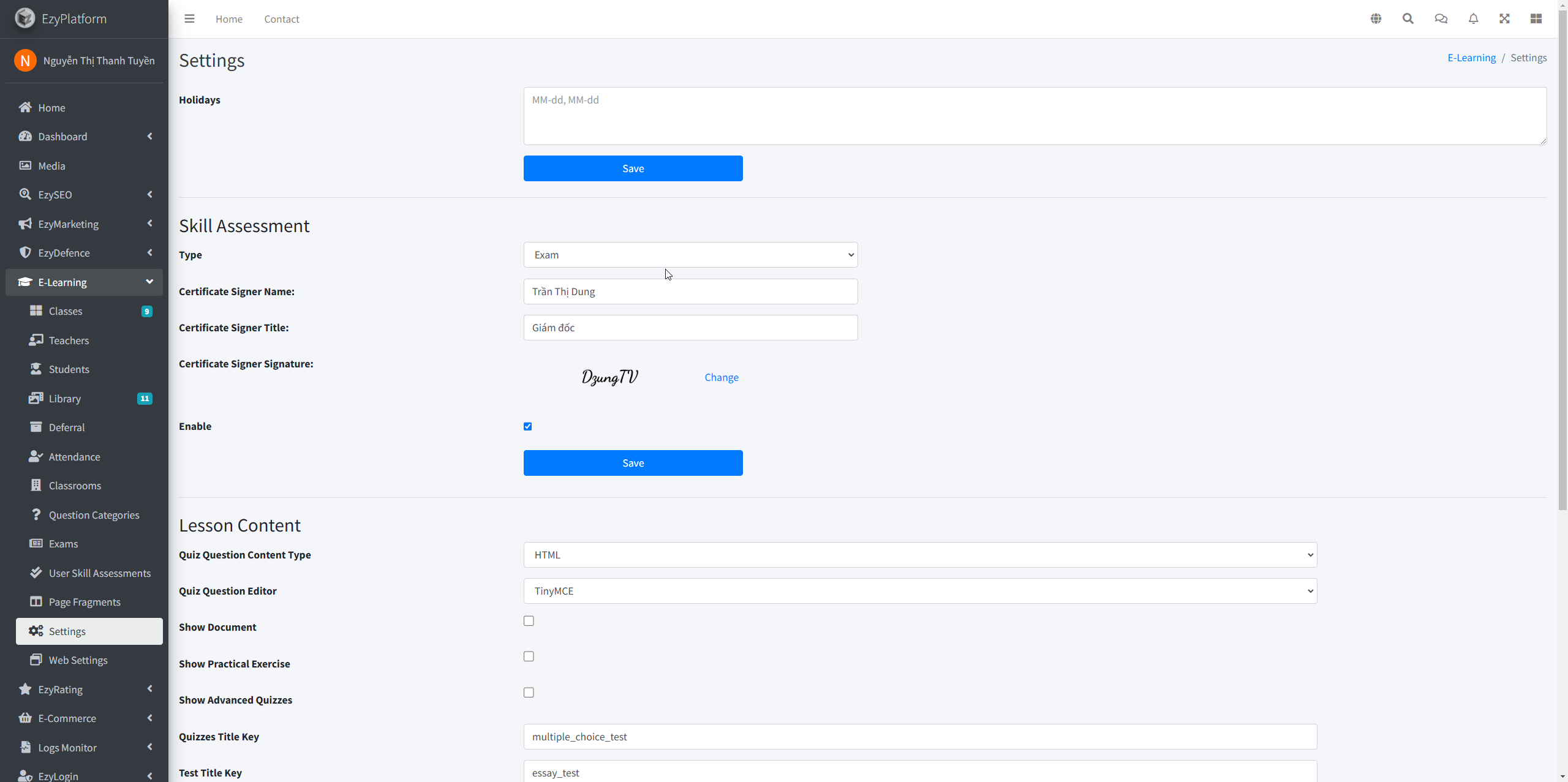The width and height of the screenshot is (1568, 782).
Task: Open the notifications bell icon
Action: pos(1473,19)
